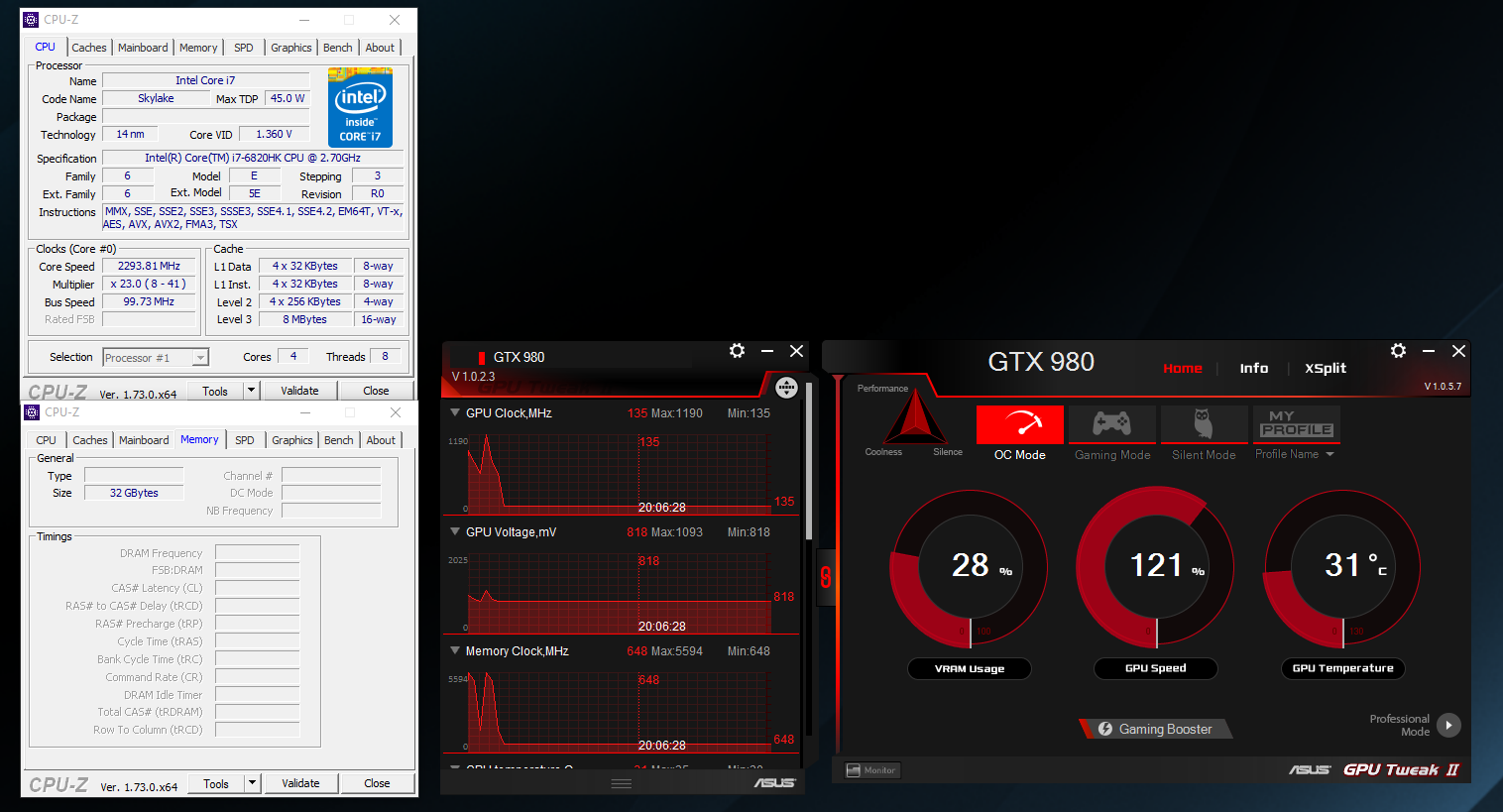Click the Gaming Booster icon
This screenshot has width=1503, height=812.
click(x=1104, y=729)
